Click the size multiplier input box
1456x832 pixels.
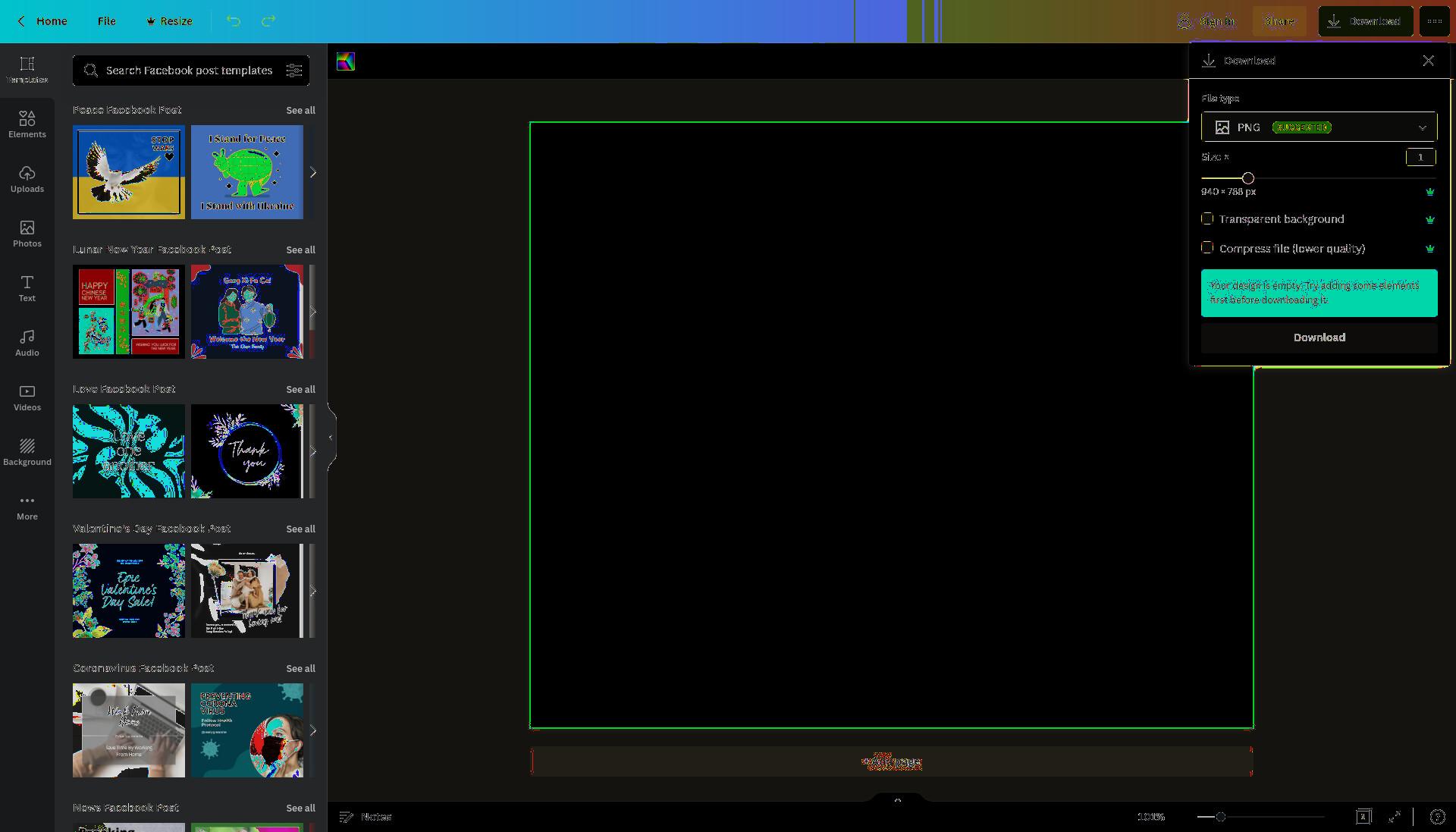tap(1420, 157)
